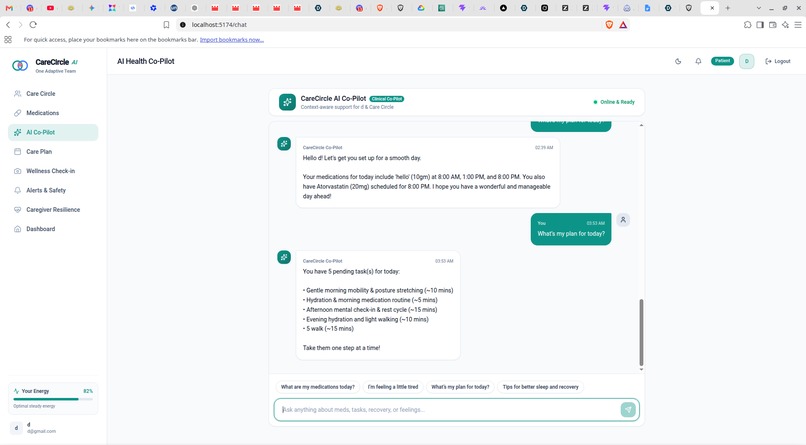Viewport: 806px width, 445px height.
Task: Click the chat scrollbar thumb
Action: coord(641,332)
